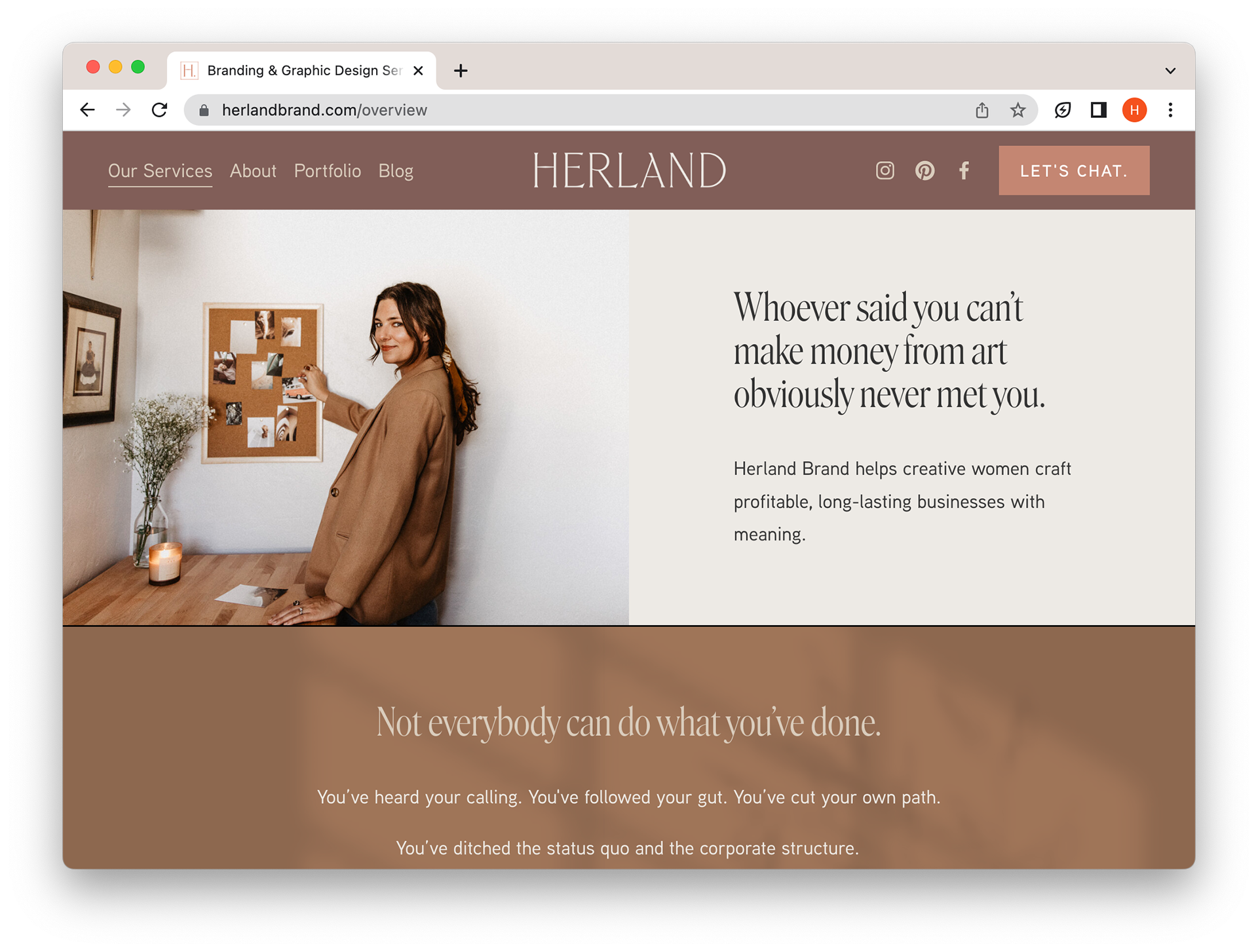Image resolution: width=1258 pixels, height=952 pixels.
Task: Visit the Facebook icon link
Action: coord(964,171)
